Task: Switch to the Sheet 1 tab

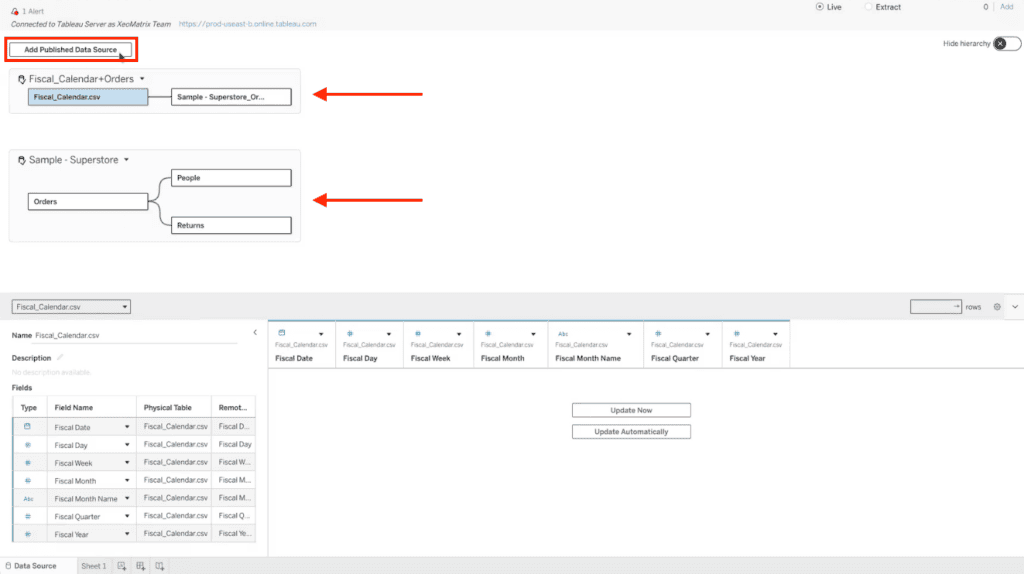Action: pyautogui.click(x=93, y=566)
